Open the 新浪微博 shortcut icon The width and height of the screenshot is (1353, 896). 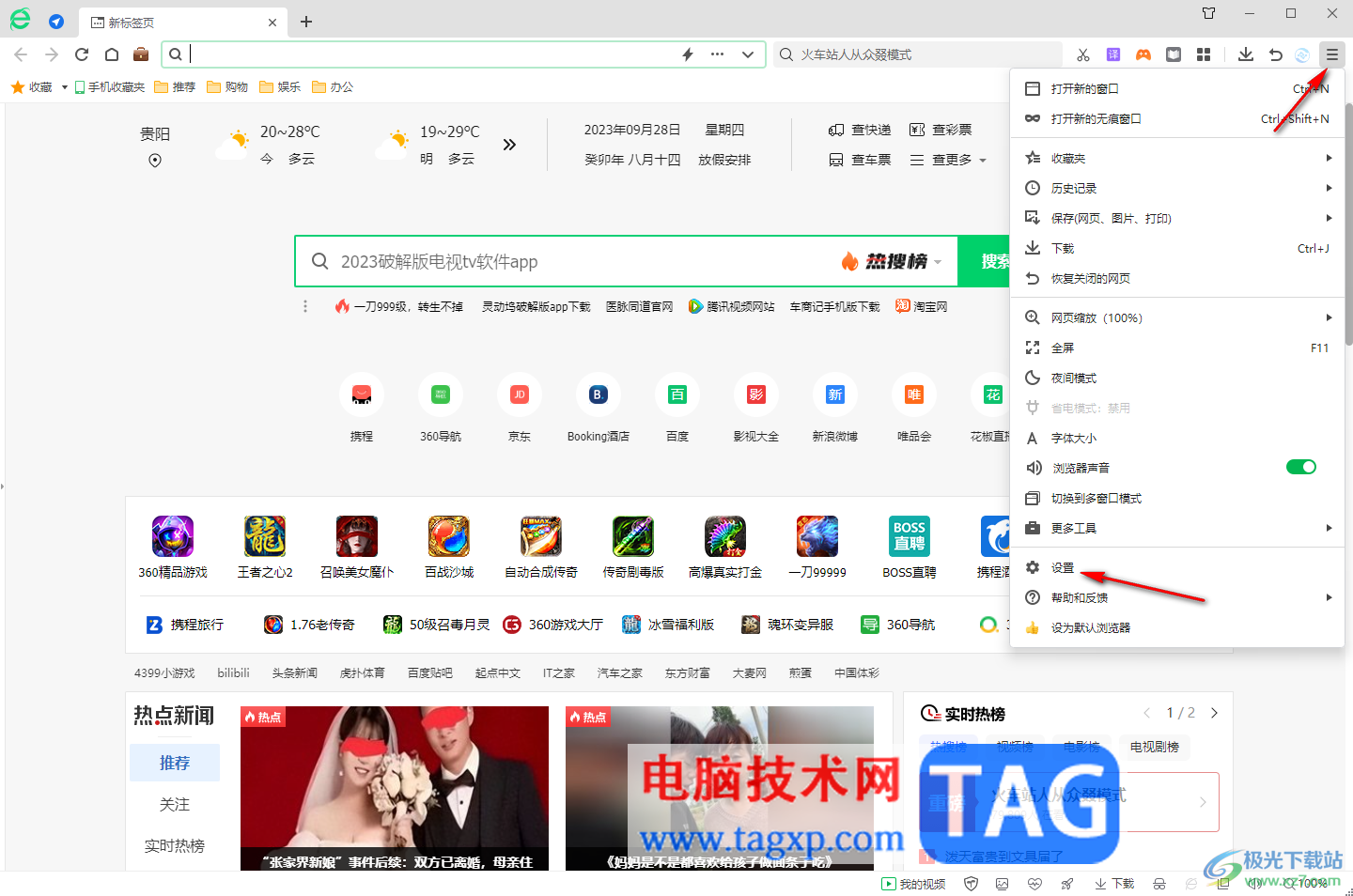(835, 395)
